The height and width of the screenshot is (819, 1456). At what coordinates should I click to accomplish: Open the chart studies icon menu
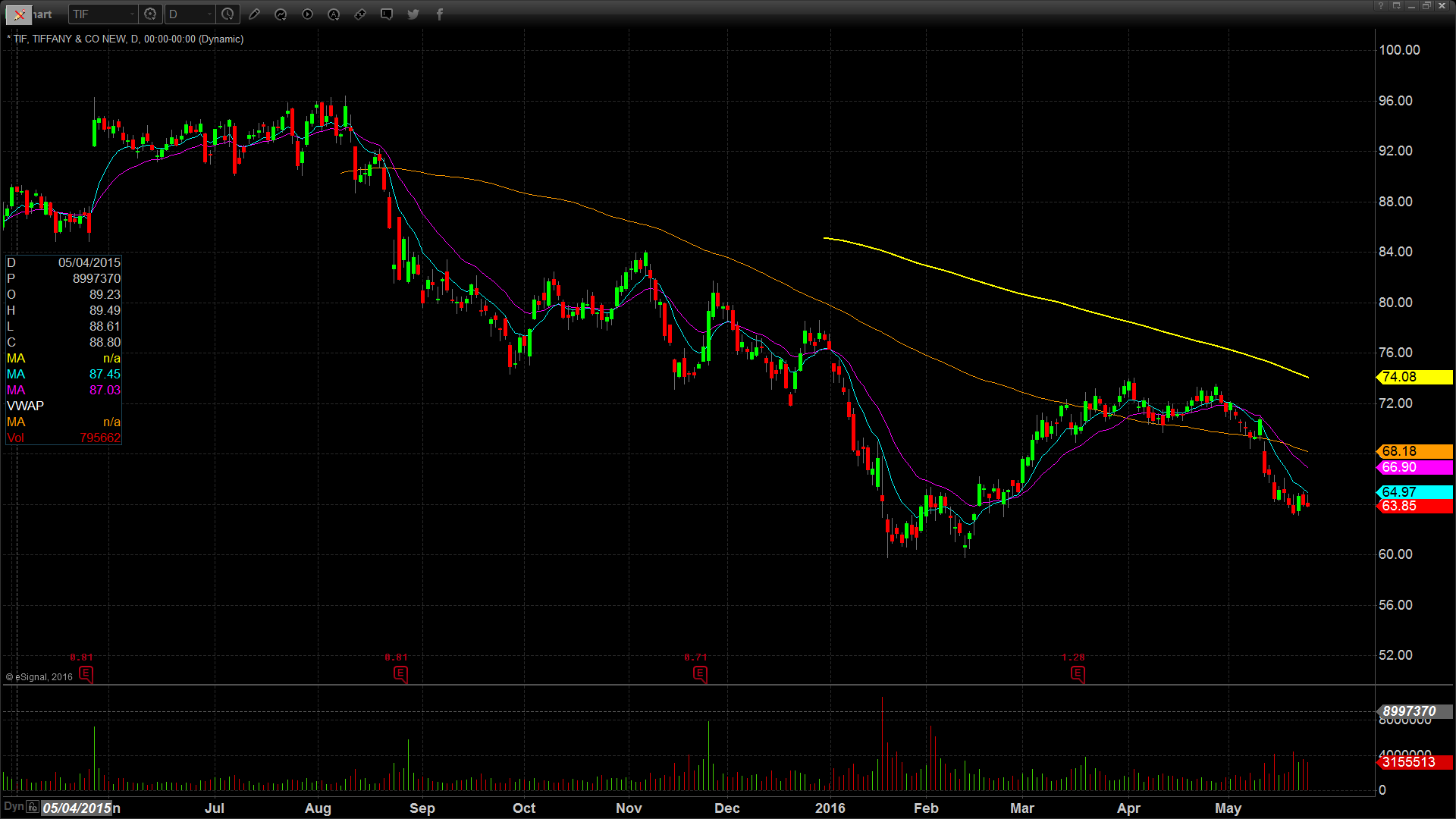coord(281,14)
